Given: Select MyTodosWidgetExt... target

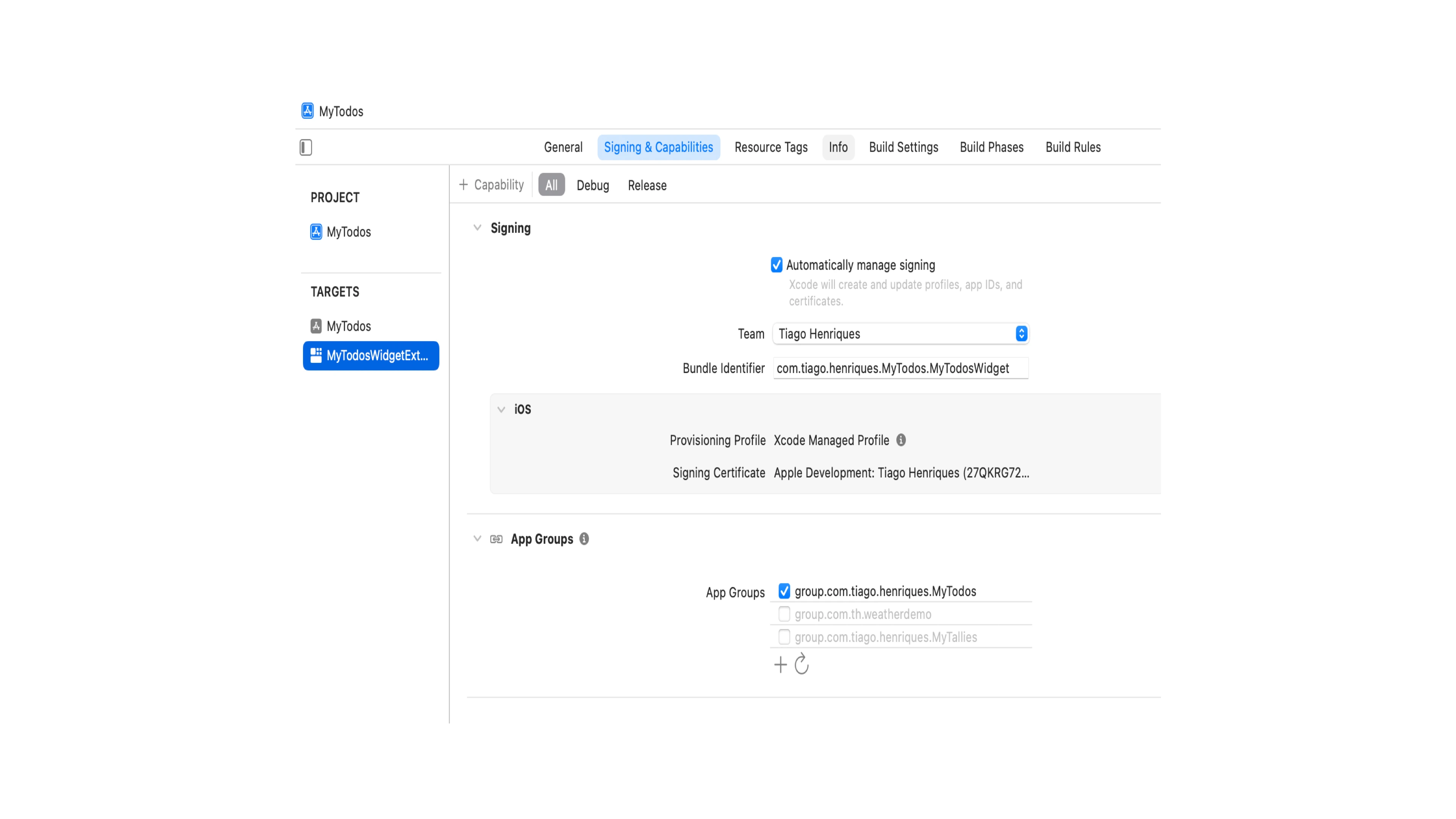Looking at the screenshot, I should [x=371, y=356].
